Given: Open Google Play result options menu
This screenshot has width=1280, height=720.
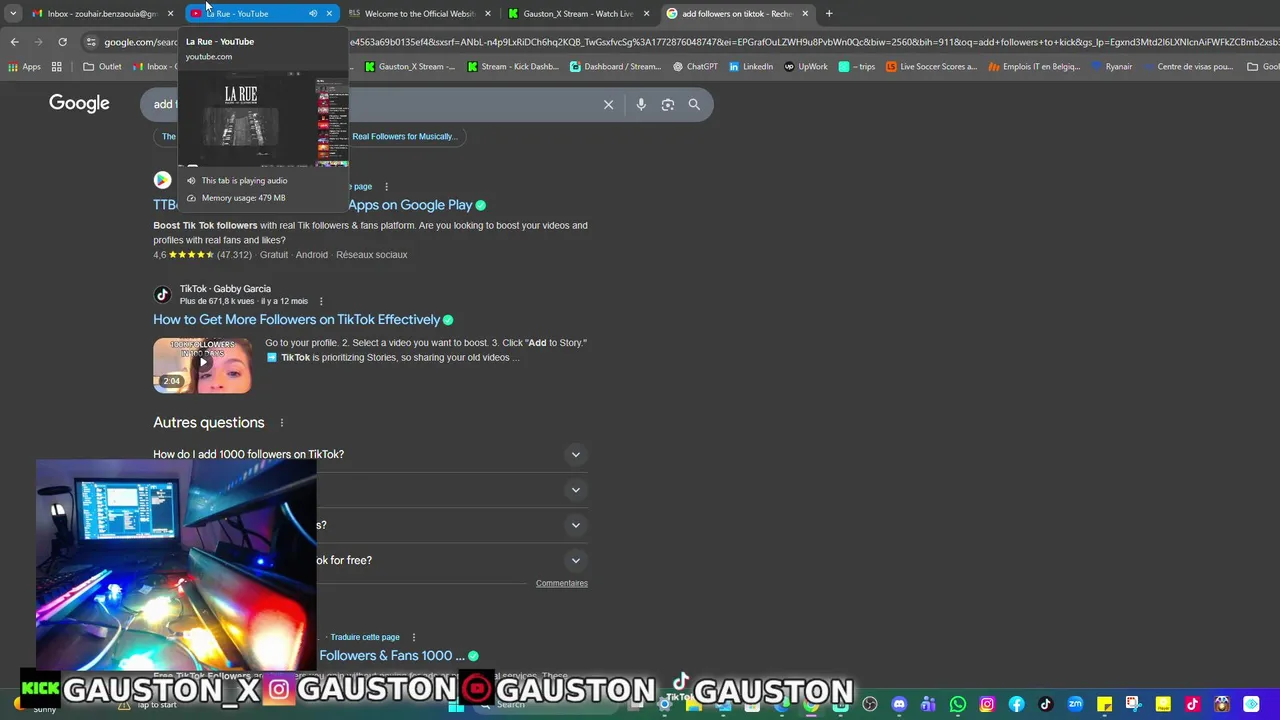Looking at the screenshot, I should [x=386, y=186].
